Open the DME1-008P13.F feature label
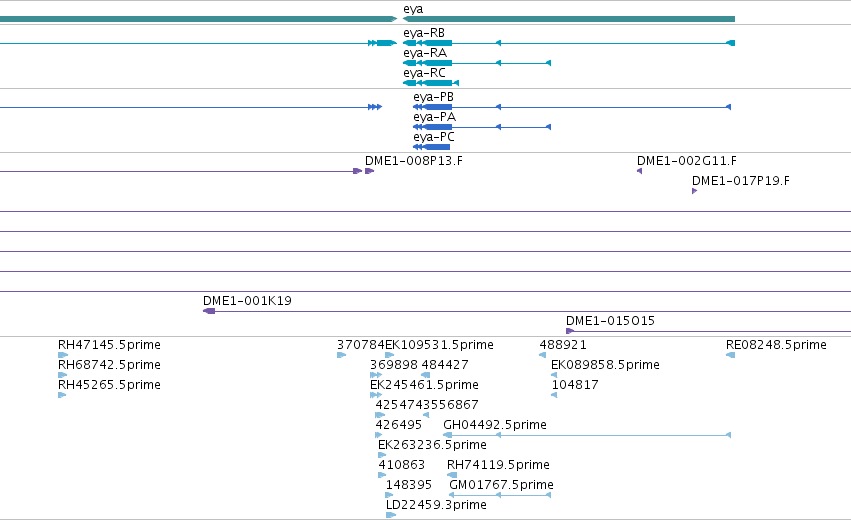The width and height of the screenshot is (851, 520). pos(414,161)
